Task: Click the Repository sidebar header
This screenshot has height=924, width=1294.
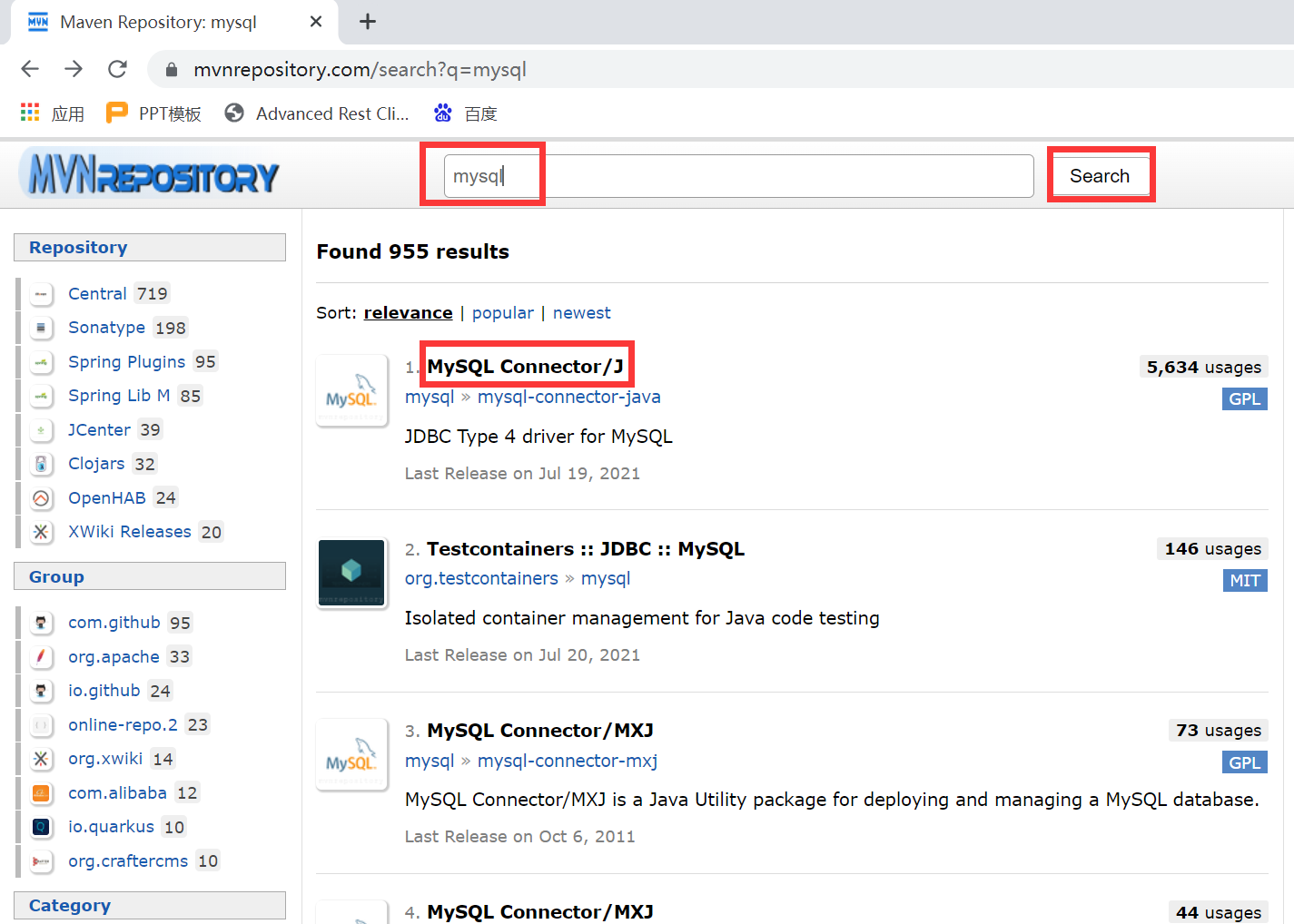Action: point(150,248)
